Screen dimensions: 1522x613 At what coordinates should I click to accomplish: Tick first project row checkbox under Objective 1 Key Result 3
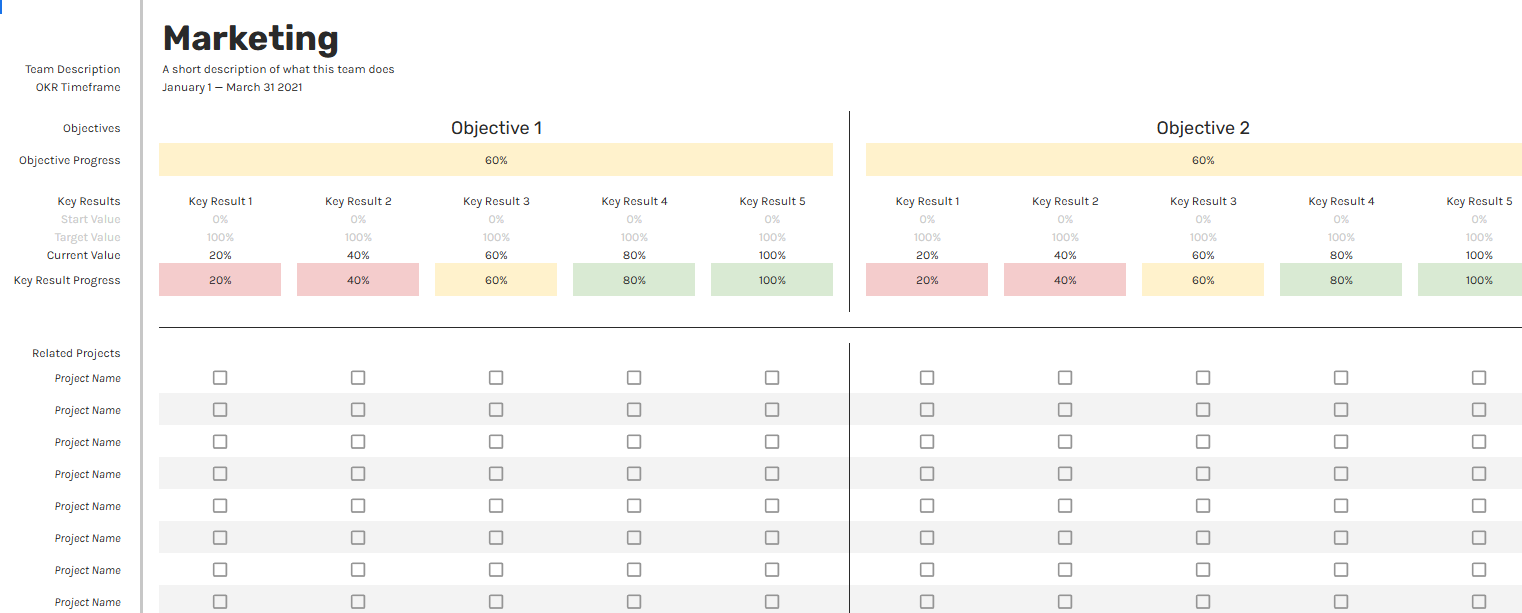click(496, 378)
